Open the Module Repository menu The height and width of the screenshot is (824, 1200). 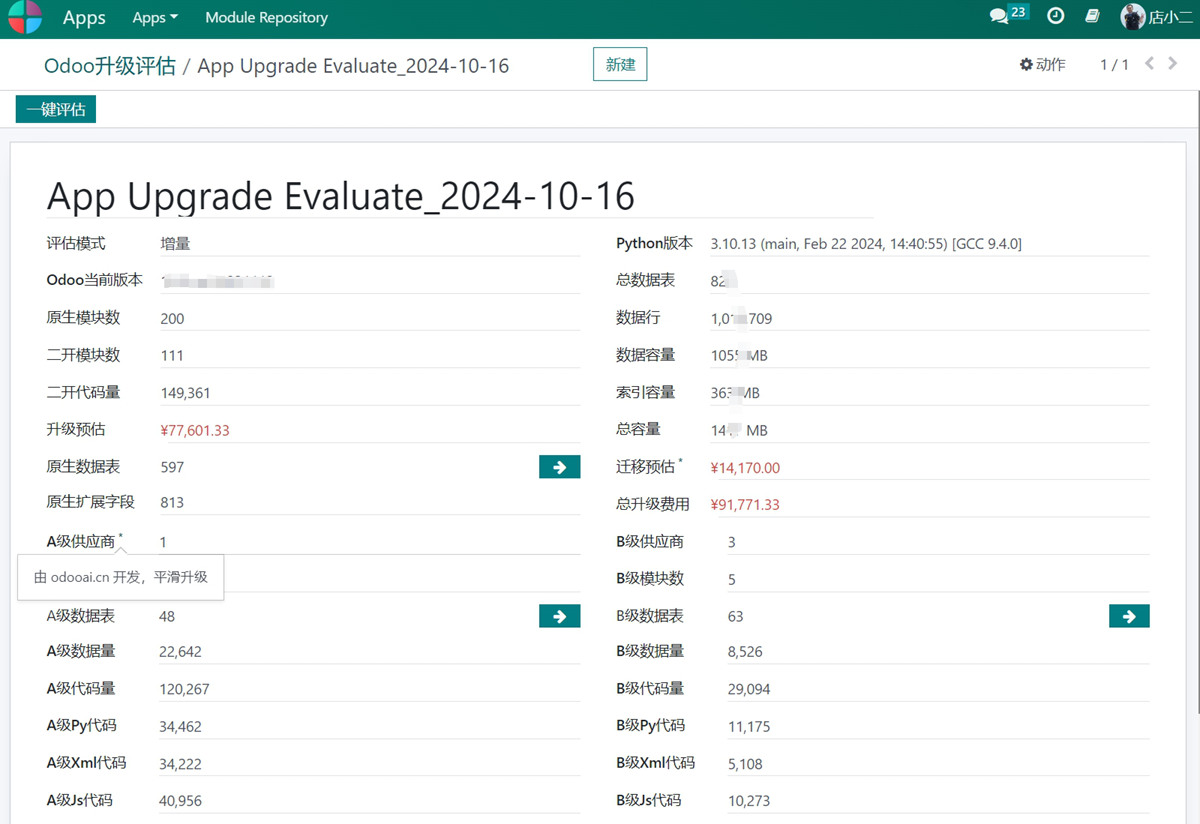coord(266,17)
